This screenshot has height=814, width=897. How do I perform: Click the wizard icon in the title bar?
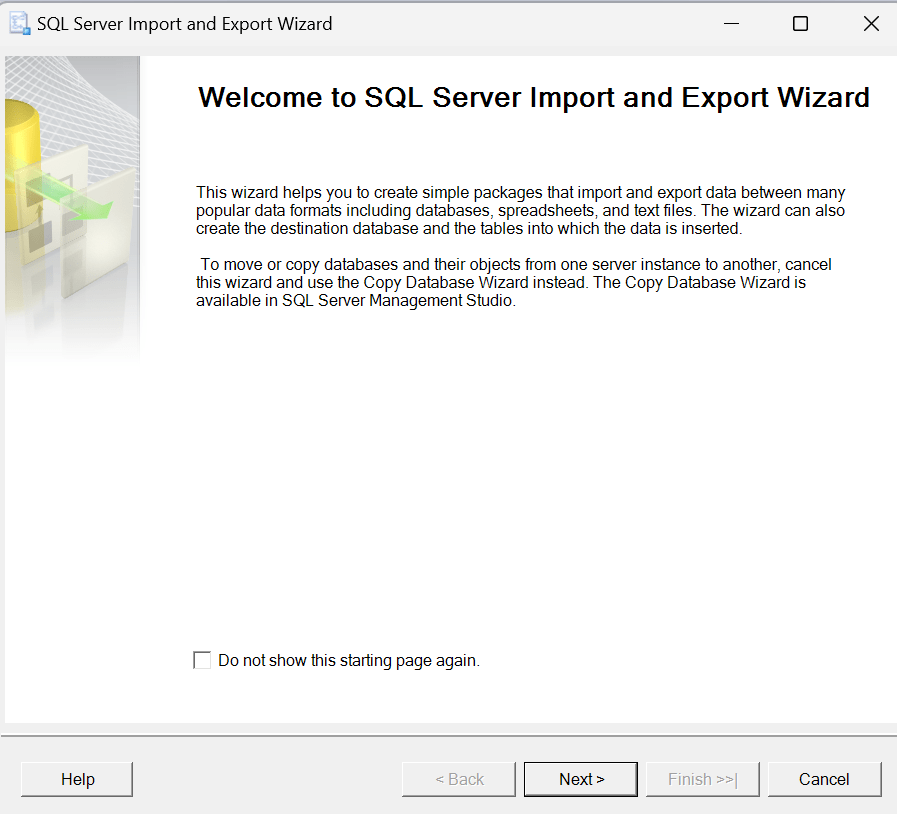click(x=19, y=24)
